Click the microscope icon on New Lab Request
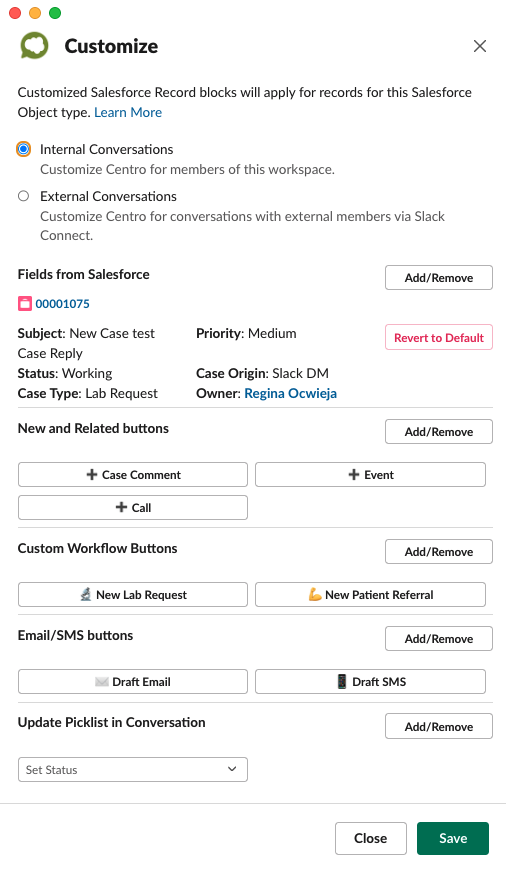Screen dimensions: 506x873 coord(86,595)
